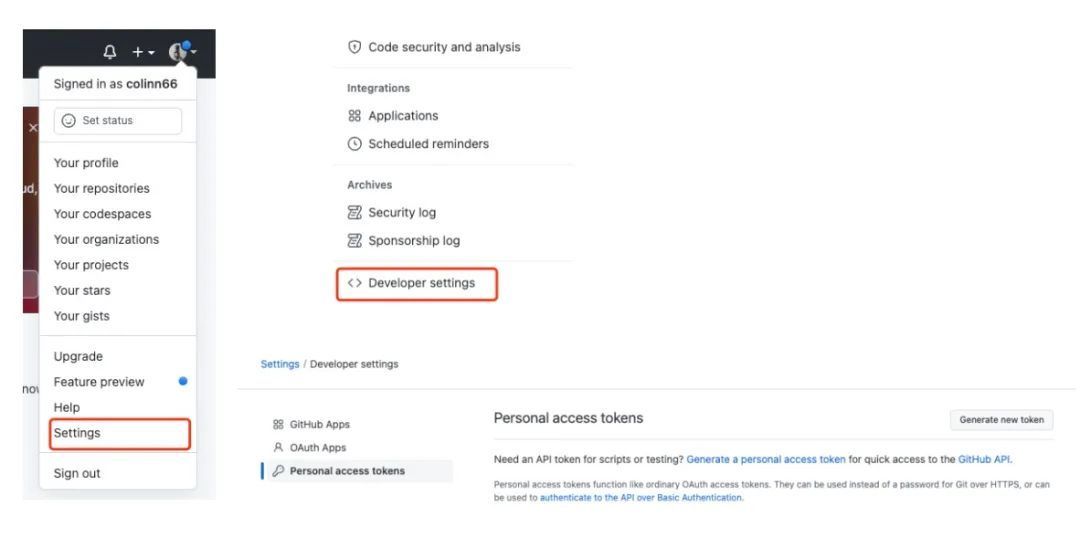Click the Set status button
The image size is (1080, 559).
(x=118, y=121)
